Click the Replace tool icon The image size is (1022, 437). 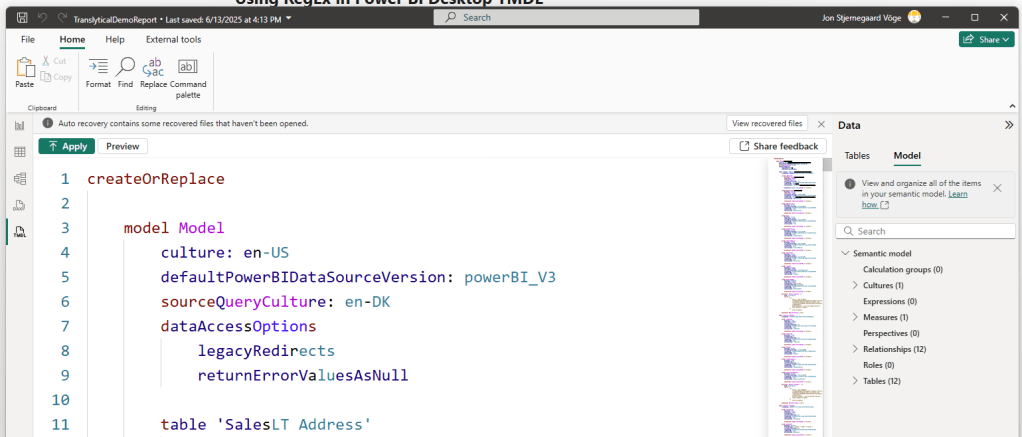pos(153,67)
